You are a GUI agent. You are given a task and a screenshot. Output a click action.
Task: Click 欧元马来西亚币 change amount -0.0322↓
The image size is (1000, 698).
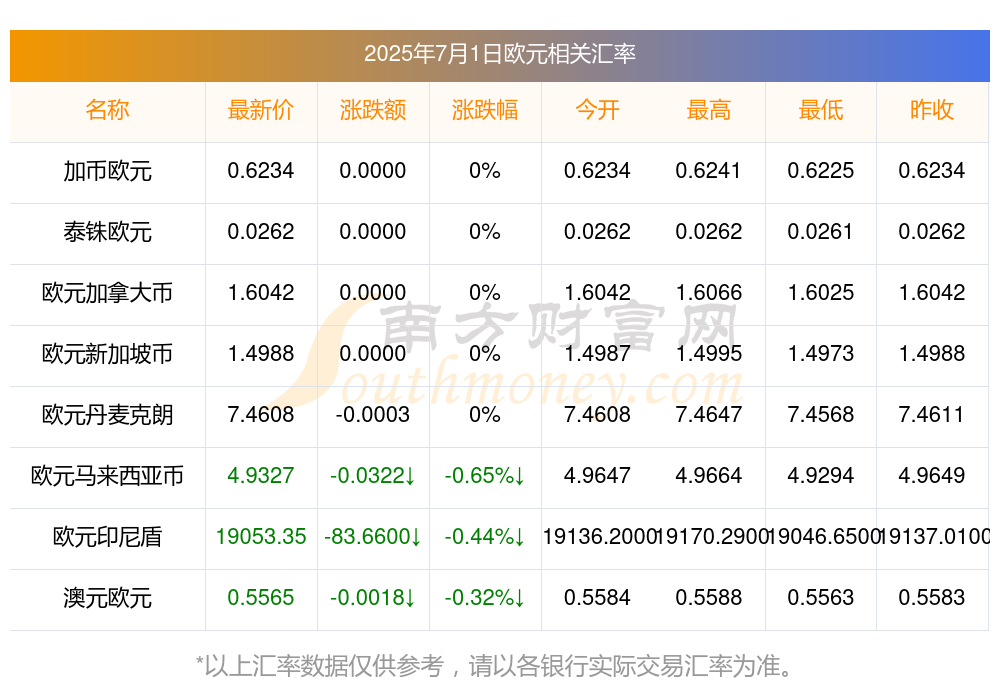[373, 476]
